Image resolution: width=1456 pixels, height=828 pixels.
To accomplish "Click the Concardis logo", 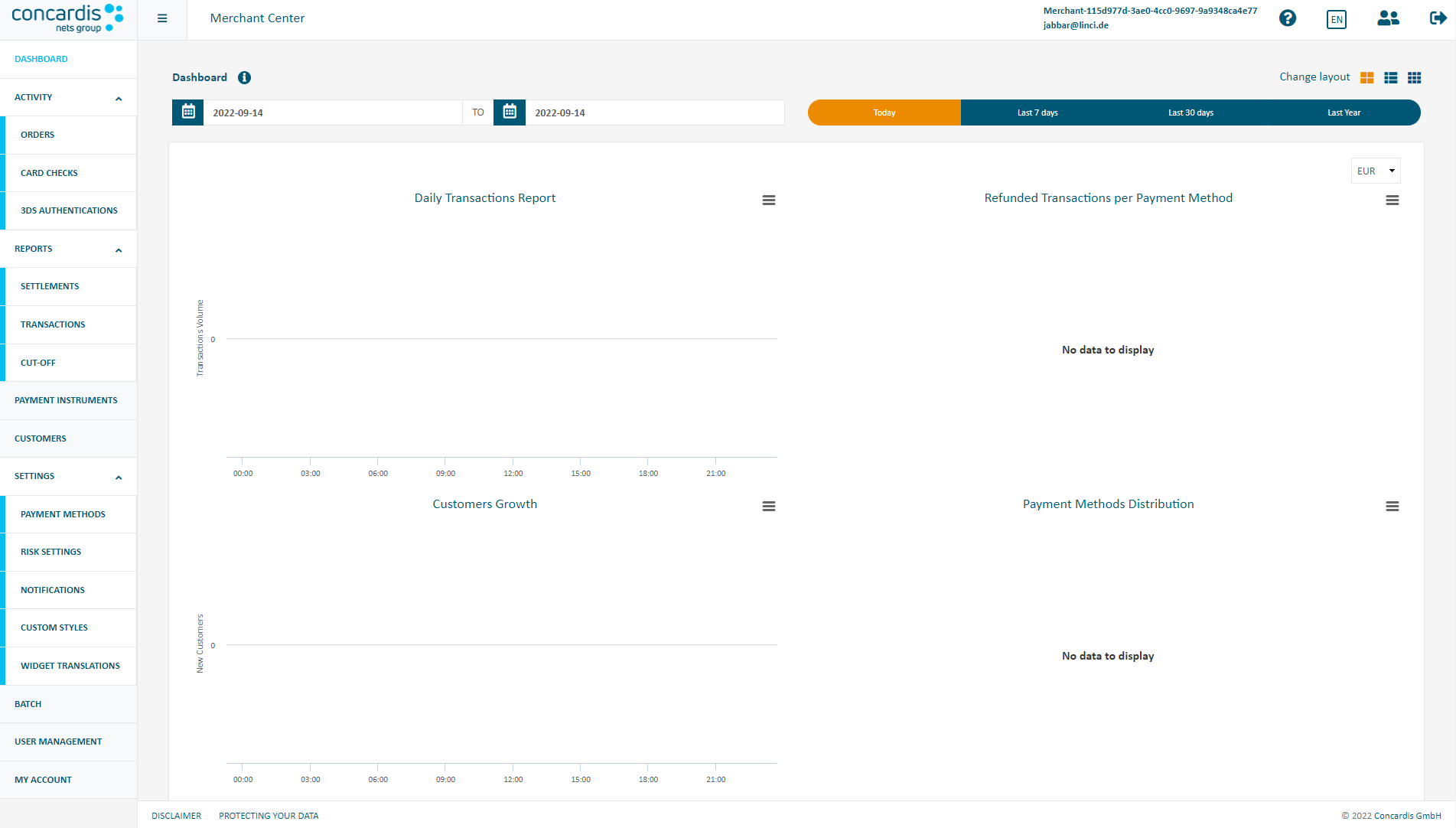I will 67,18.
